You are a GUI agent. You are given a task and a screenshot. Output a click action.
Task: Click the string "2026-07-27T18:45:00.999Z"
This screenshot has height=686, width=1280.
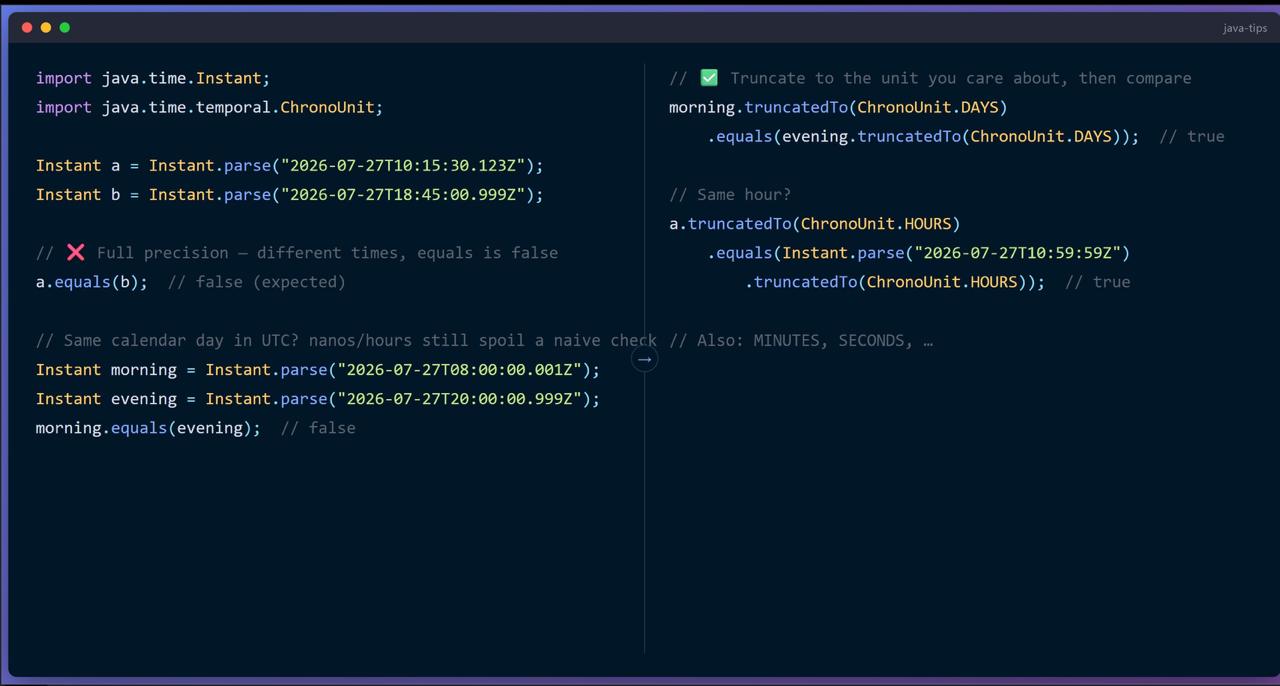(x=404, y=195)
